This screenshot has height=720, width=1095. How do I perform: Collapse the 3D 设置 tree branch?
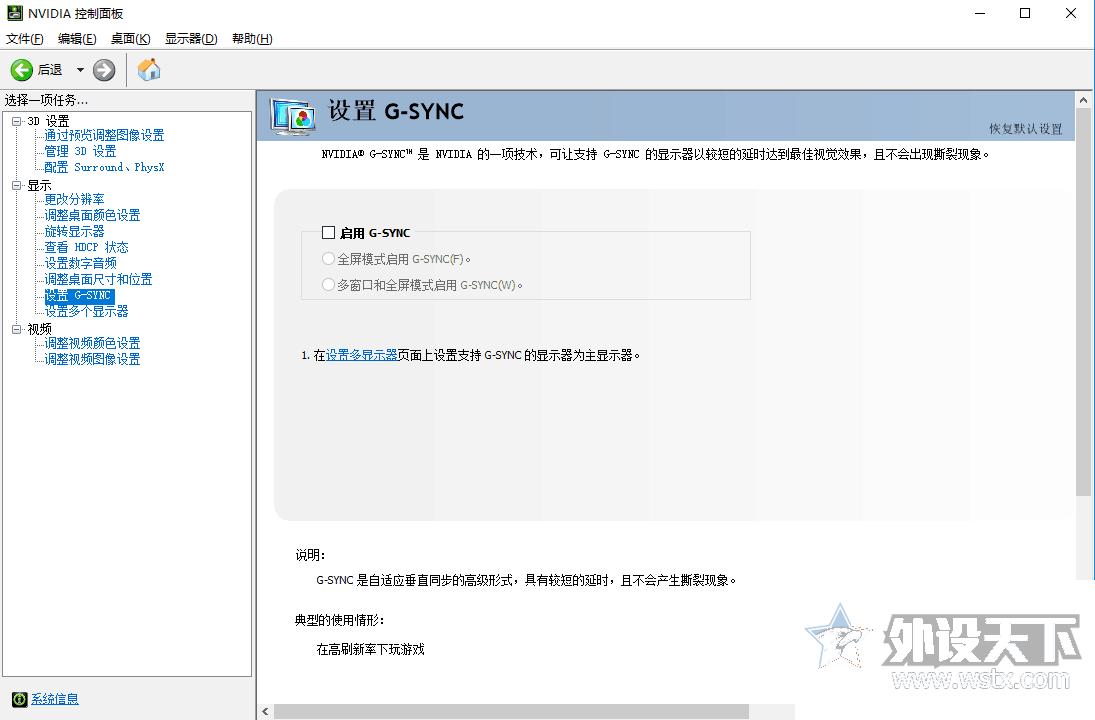tap(18, 119)
